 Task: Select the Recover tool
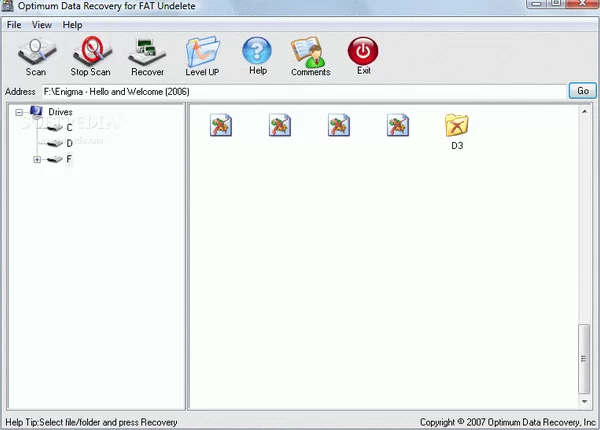click(x=147, y=57)
